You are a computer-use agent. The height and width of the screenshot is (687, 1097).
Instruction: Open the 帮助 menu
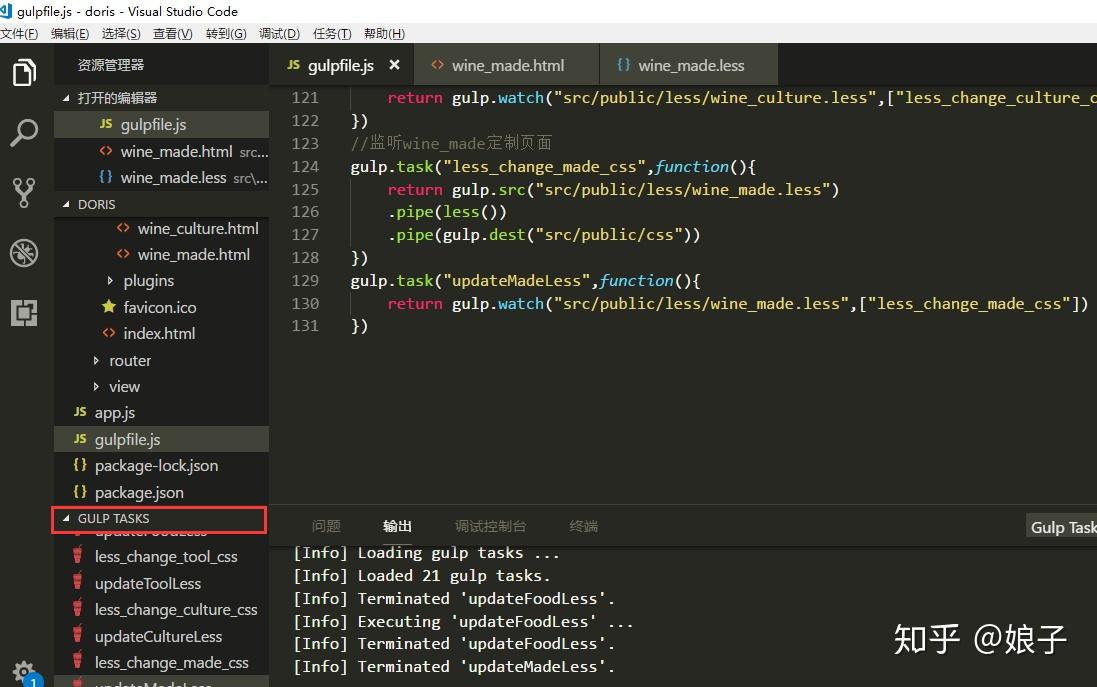(x=383, y=33)
